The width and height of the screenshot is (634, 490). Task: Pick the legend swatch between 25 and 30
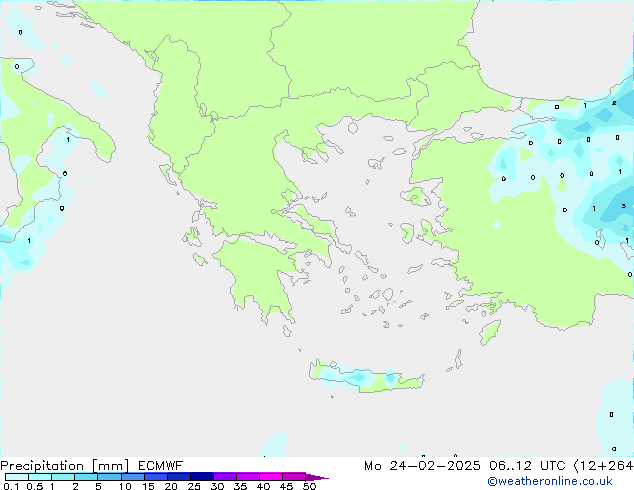pyautogui.click(x=201, y=477)
